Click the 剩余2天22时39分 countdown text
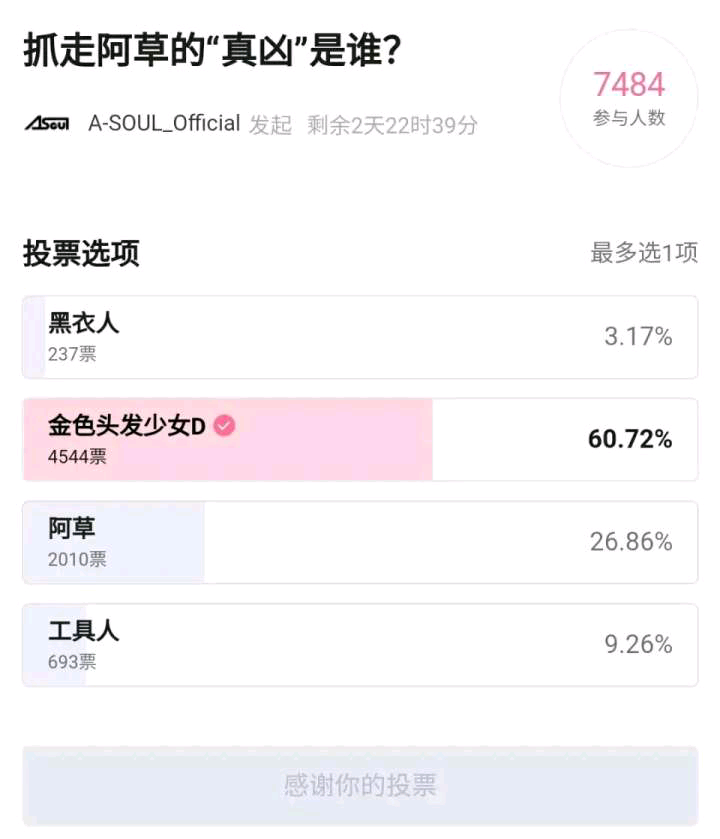 (x=392, y=125)
